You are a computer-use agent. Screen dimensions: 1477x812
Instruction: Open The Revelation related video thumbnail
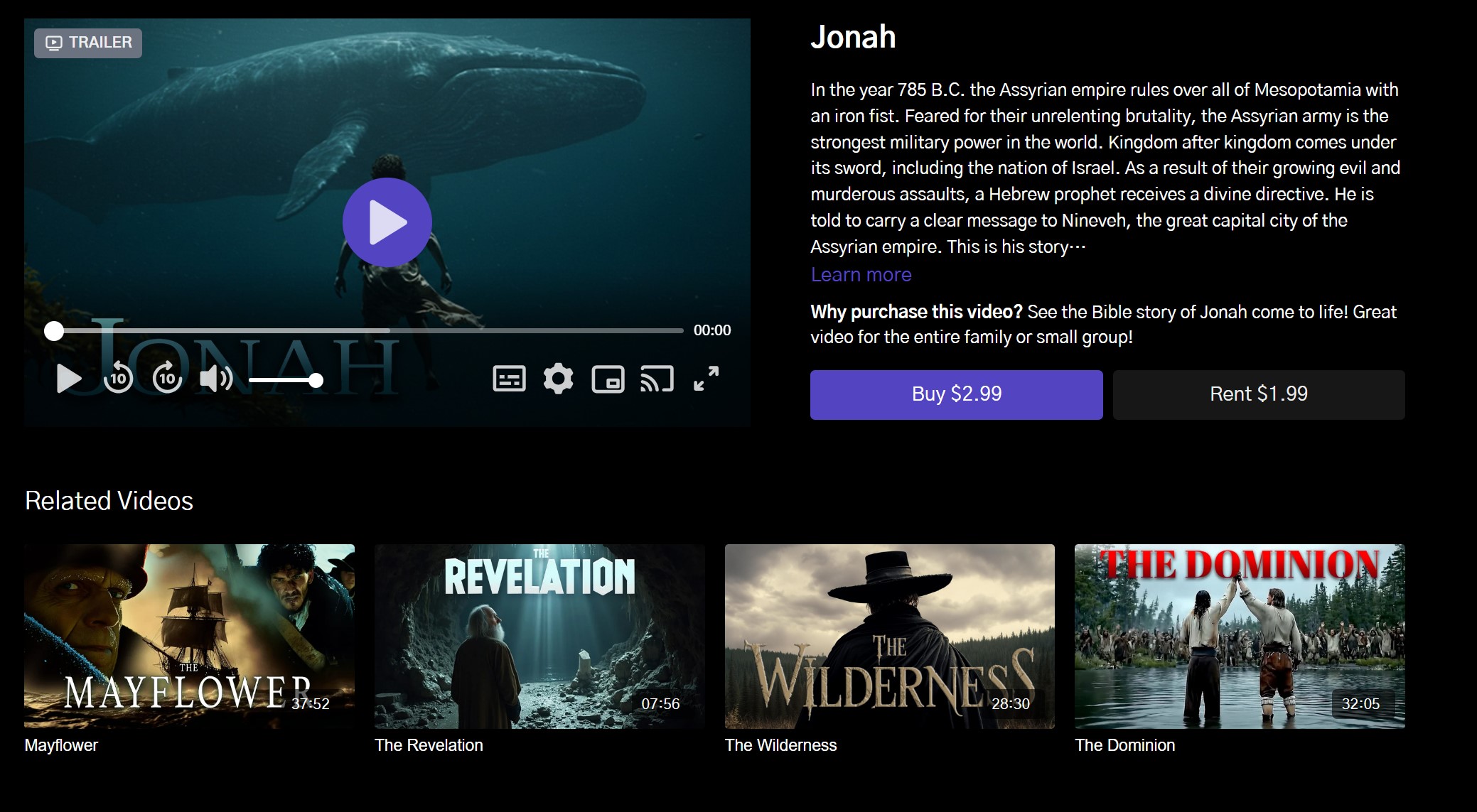click(x=539, y=636)
